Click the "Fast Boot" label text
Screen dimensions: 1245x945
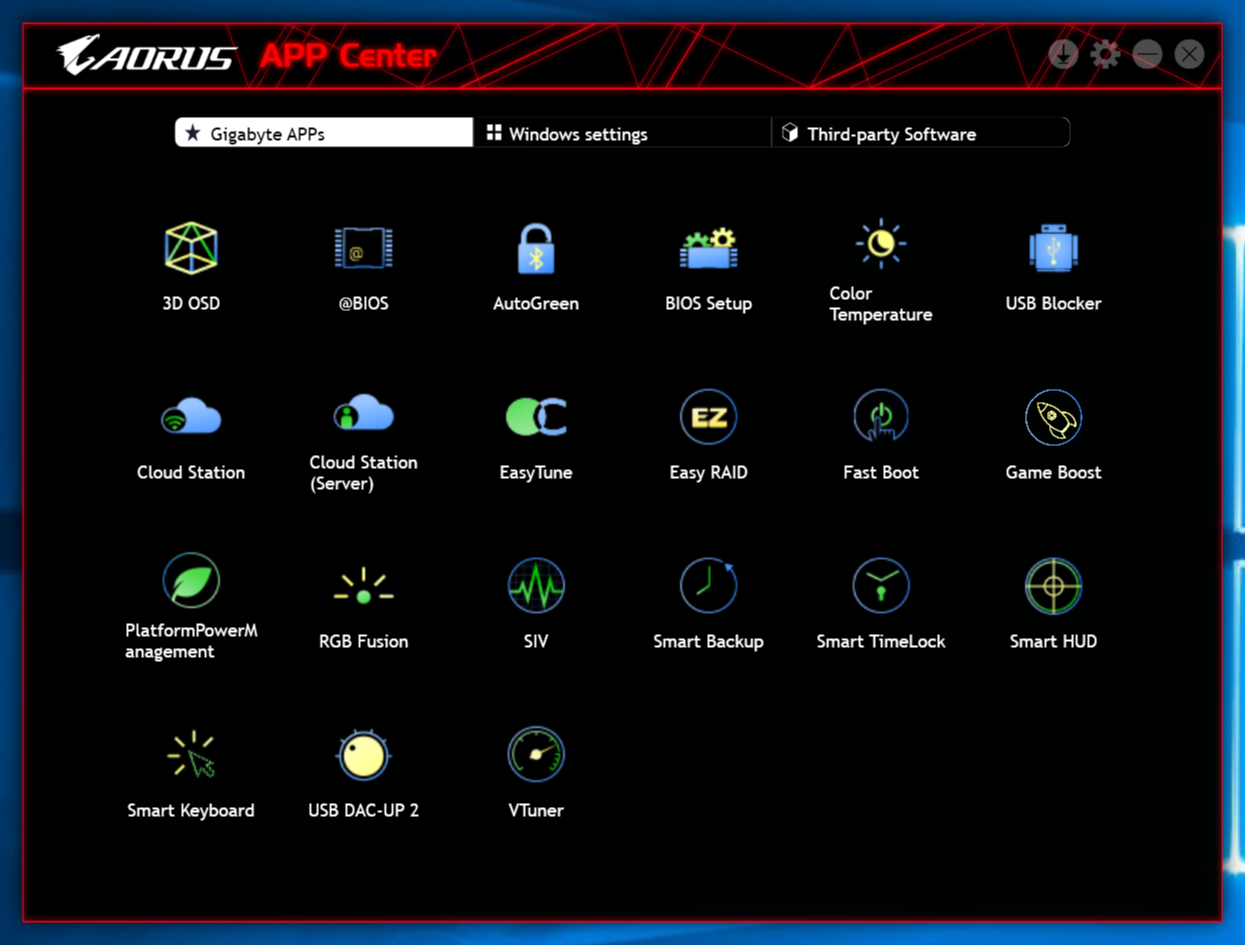coord(881,473)
